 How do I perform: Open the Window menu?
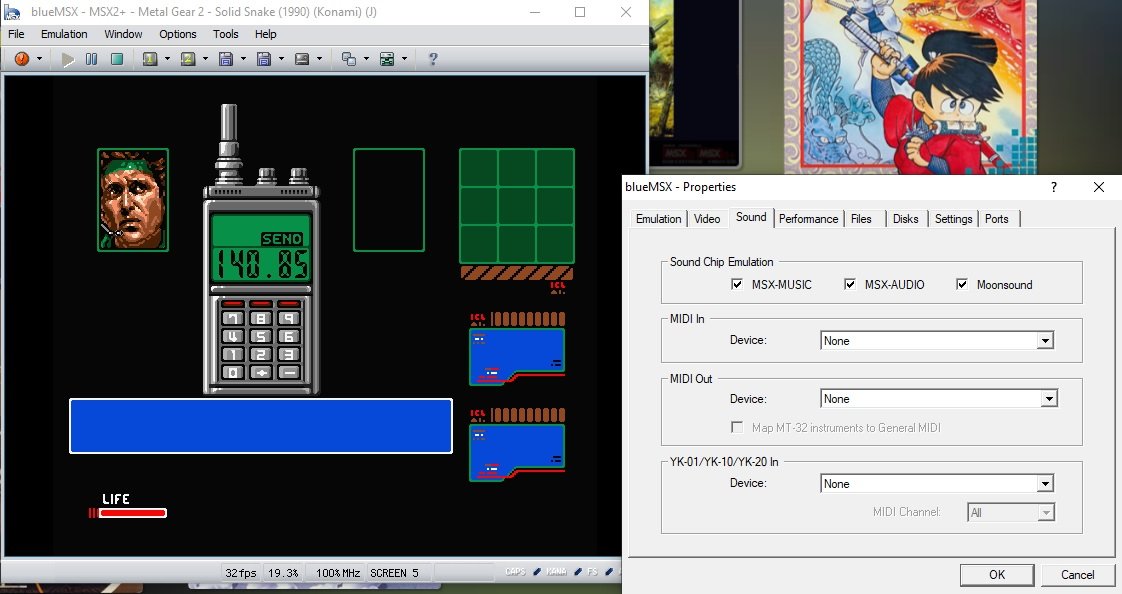[123, 34]
